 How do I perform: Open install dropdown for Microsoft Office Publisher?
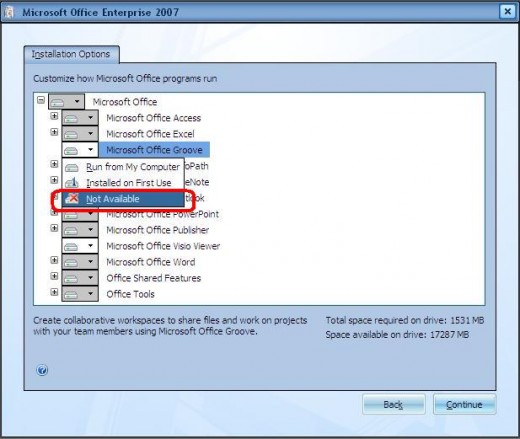tap(80, 230)
